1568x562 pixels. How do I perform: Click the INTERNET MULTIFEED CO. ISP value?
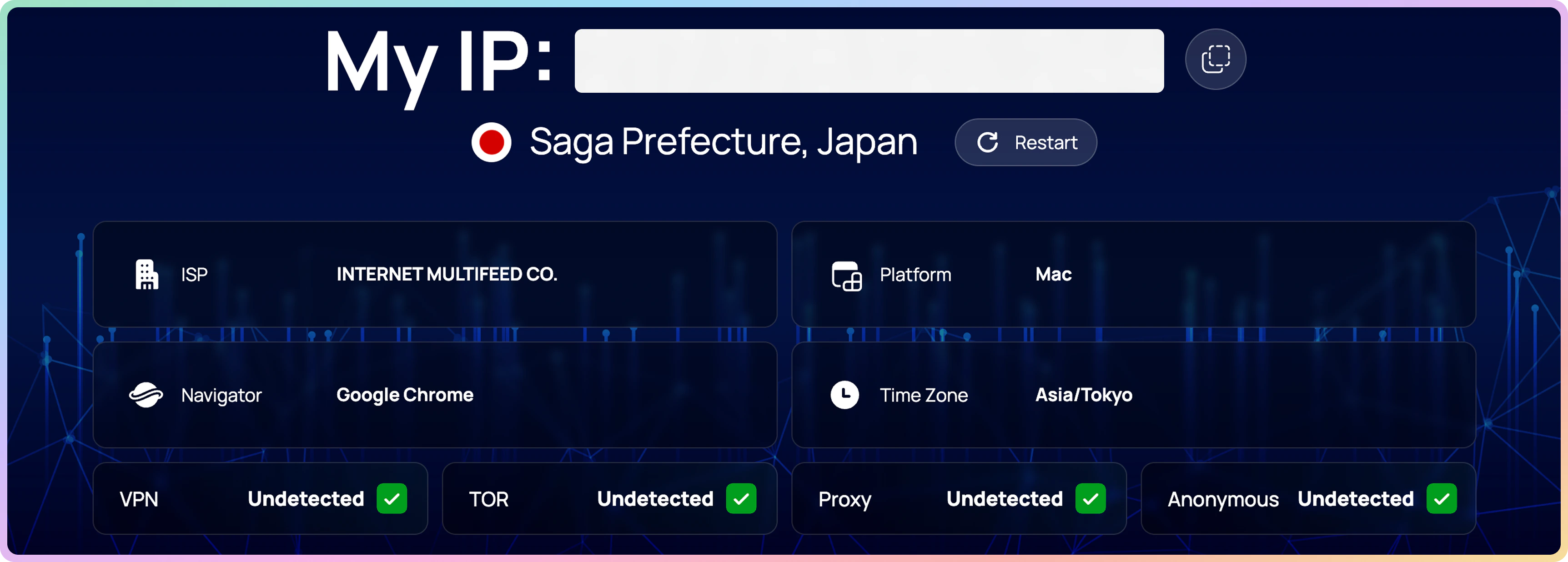pos(447,275)
